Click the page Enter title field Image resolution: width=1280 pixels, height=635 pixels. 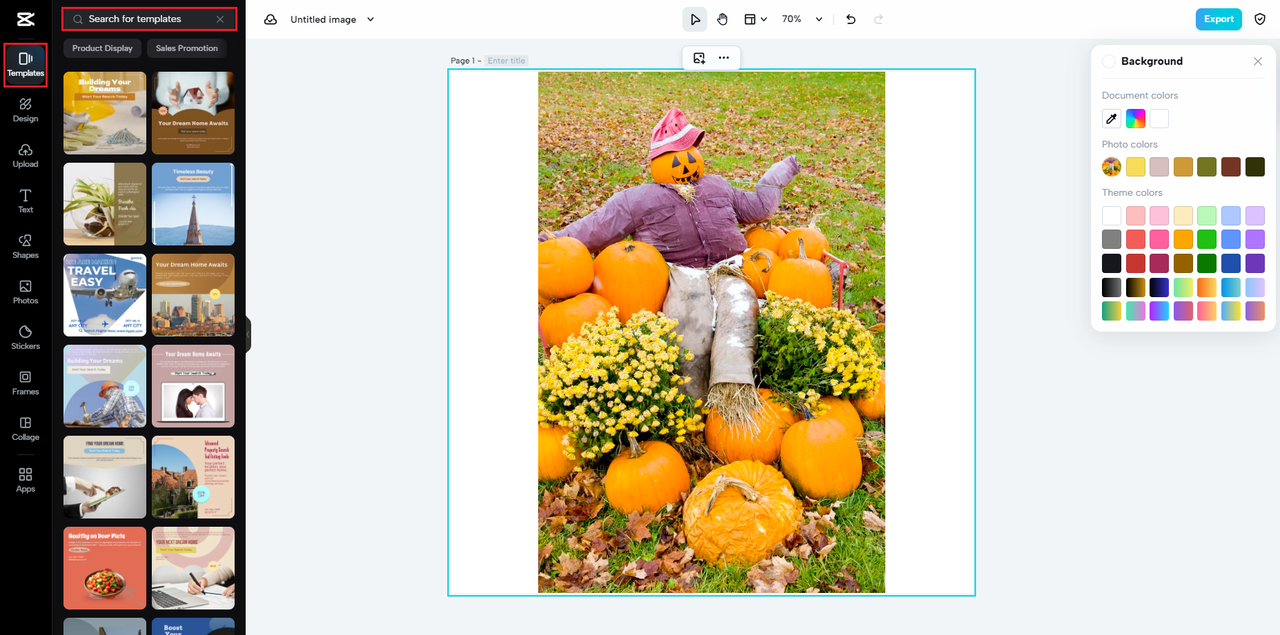point(507,61)
